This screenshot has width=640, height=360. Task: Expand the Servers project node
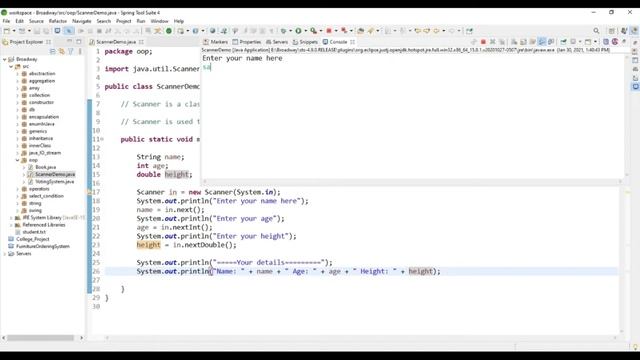4,253
